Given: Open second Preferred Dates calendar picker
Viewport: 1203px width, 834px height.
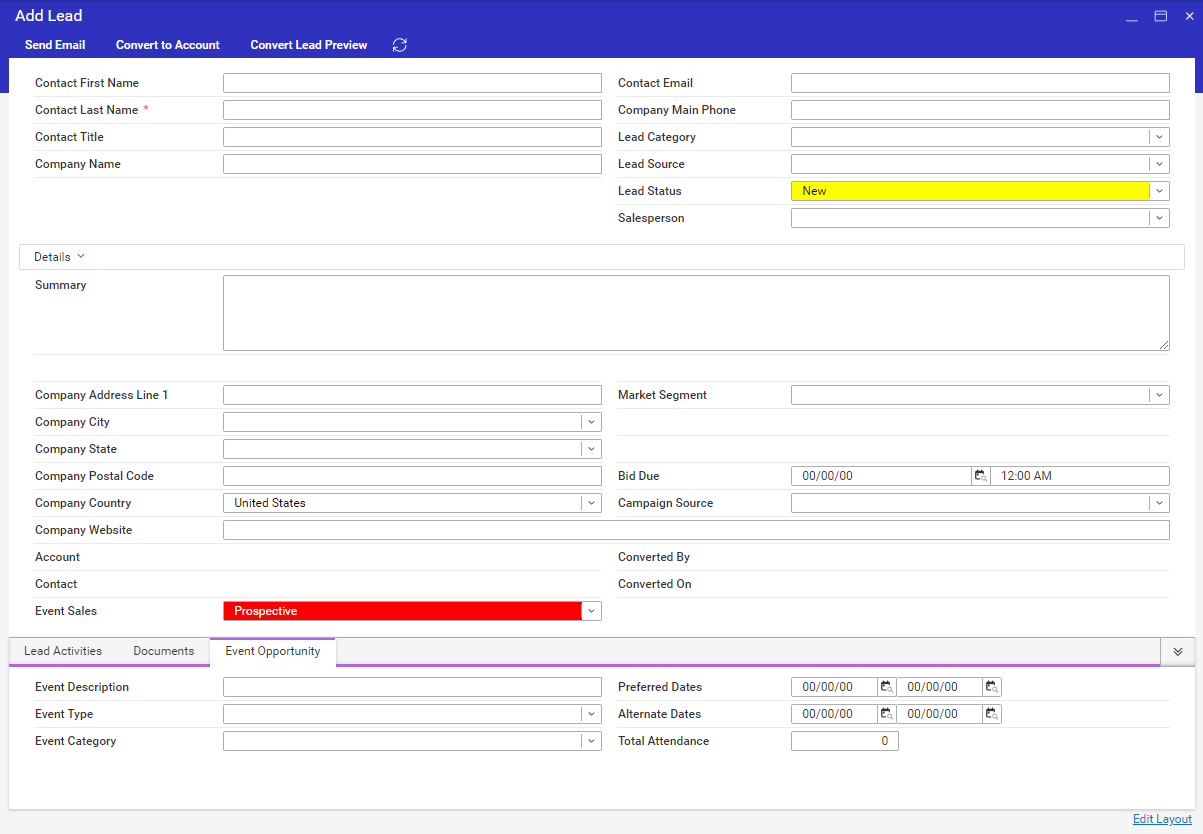Looking at the screenshot, I should (x=992, y=687).
